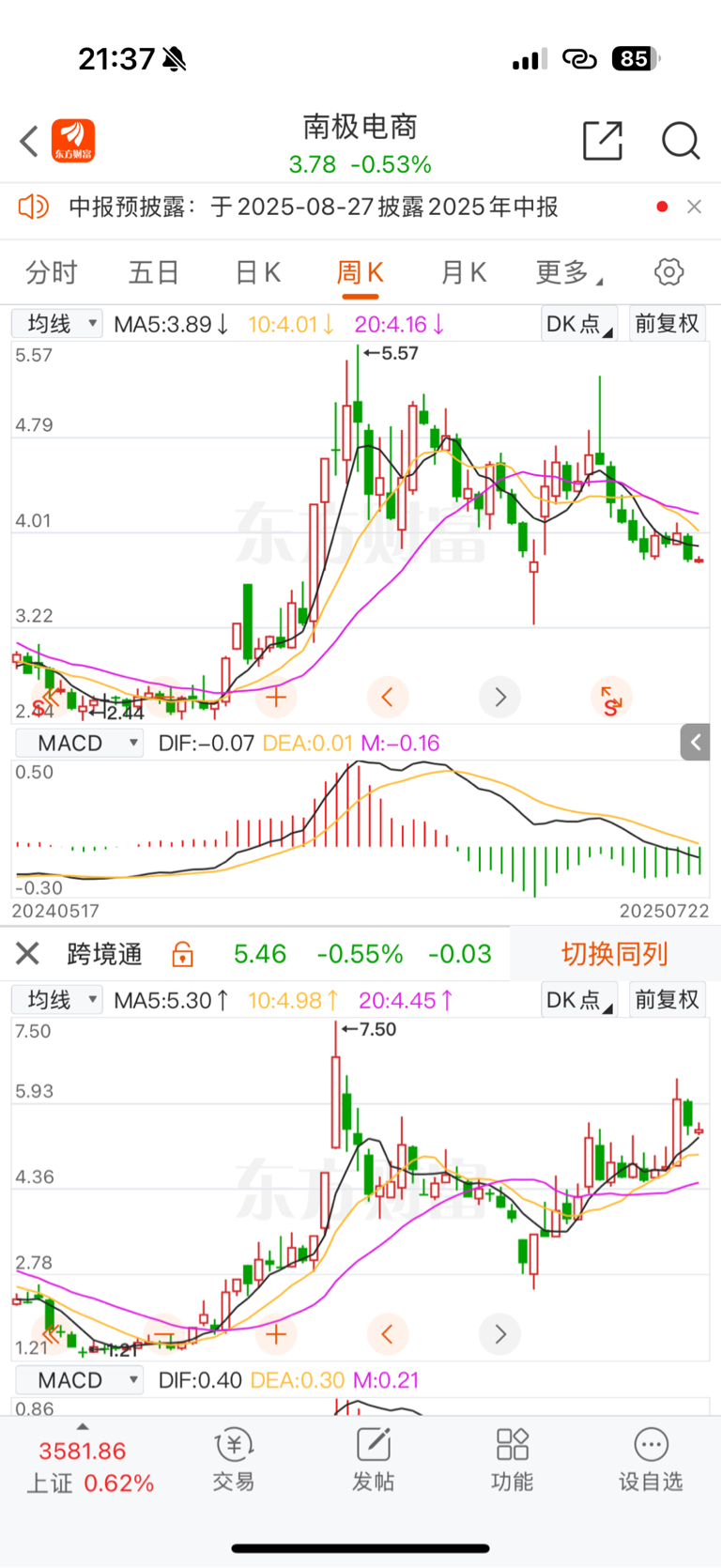The height and width of the screenshot is (1568, 722).
Task: Tap the MA5:5.30 value on 跨境通 chart
Action: (x=171, y=1001)
